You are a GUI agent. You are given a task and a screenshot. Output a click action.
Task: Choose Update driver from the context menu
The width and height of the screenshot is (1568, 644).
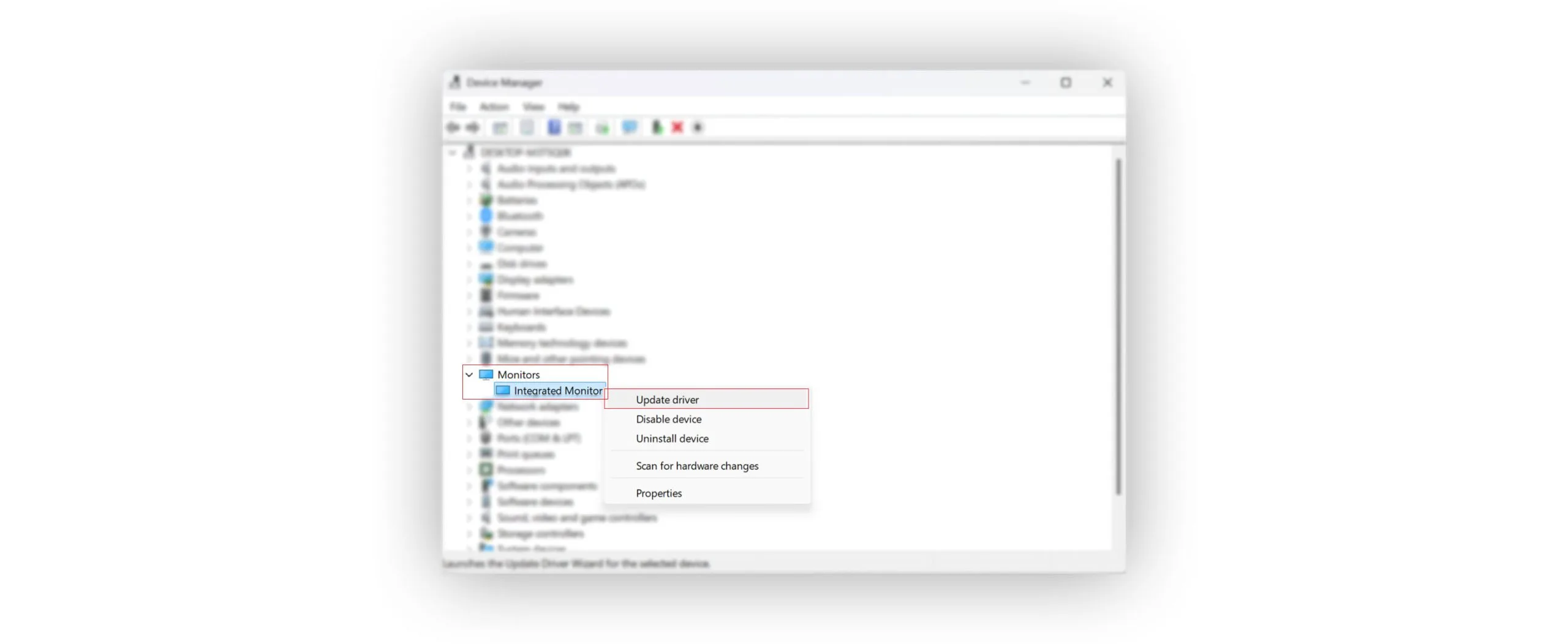(x=667, y=400)
